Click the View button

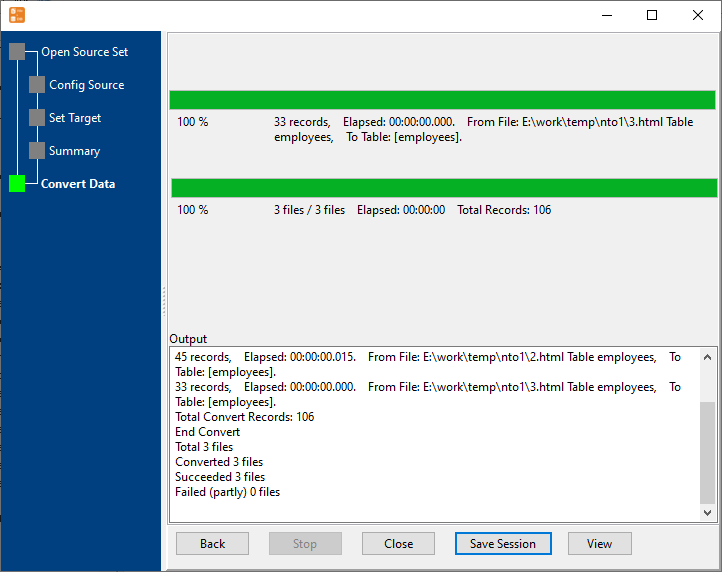click(599, 544)
